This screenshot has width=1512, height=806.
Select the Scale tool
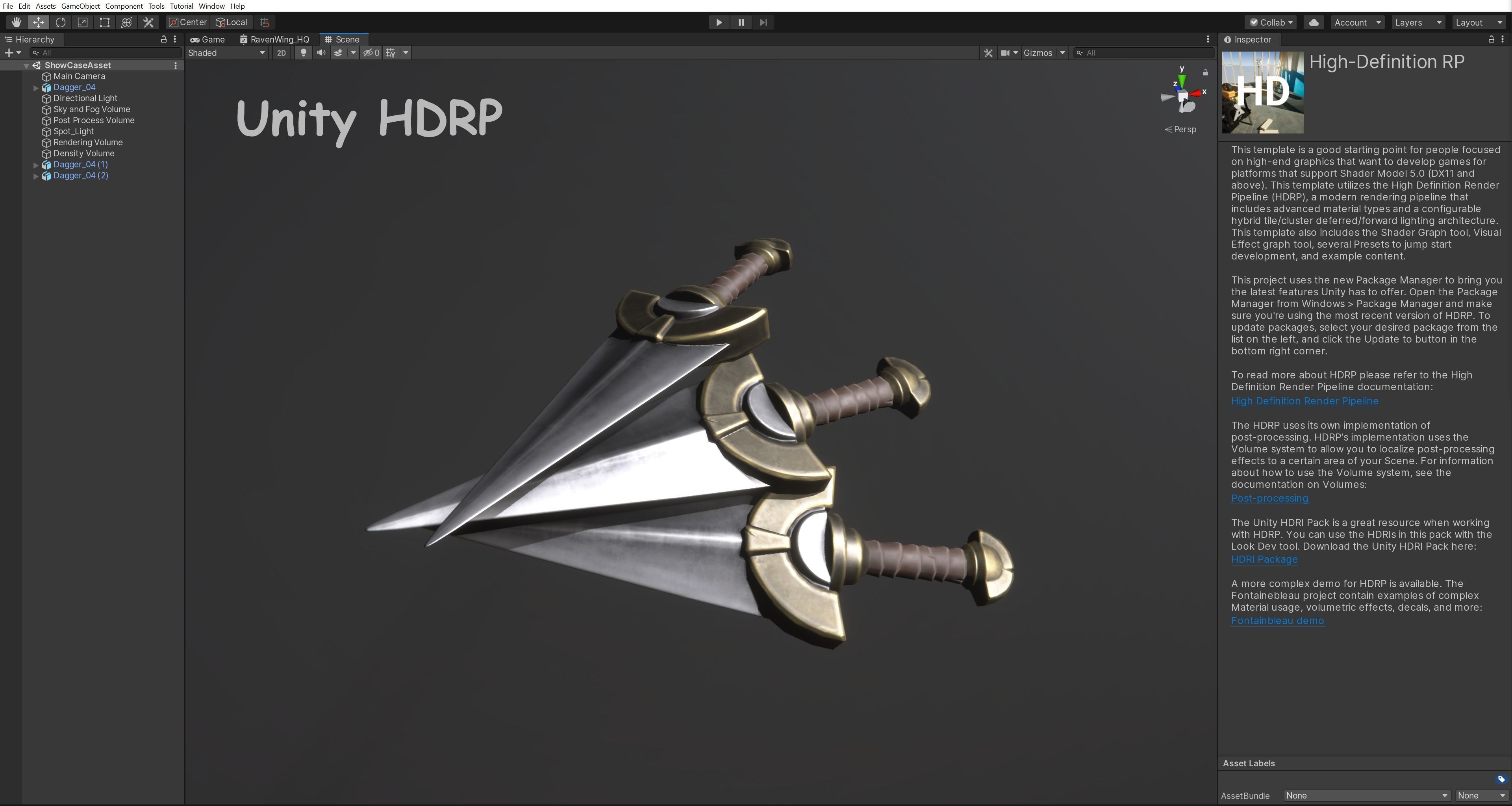83,22
